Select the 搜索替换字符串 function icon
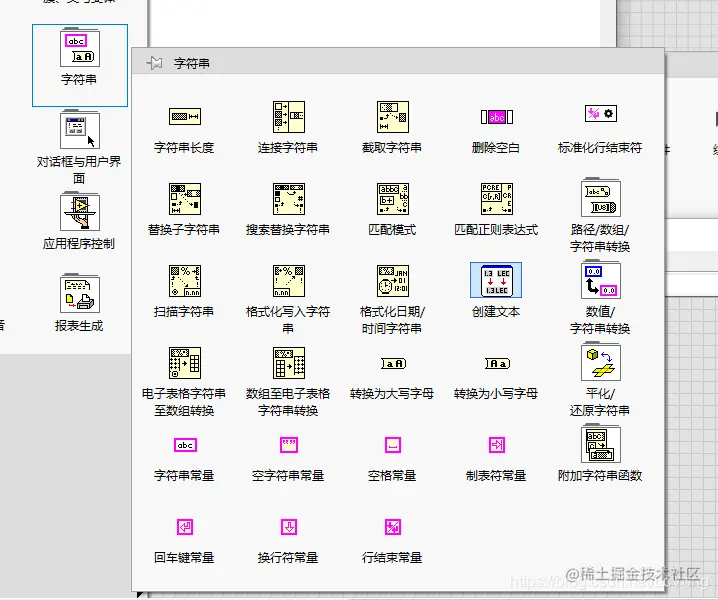718x600 pixels. pos(288,199)
